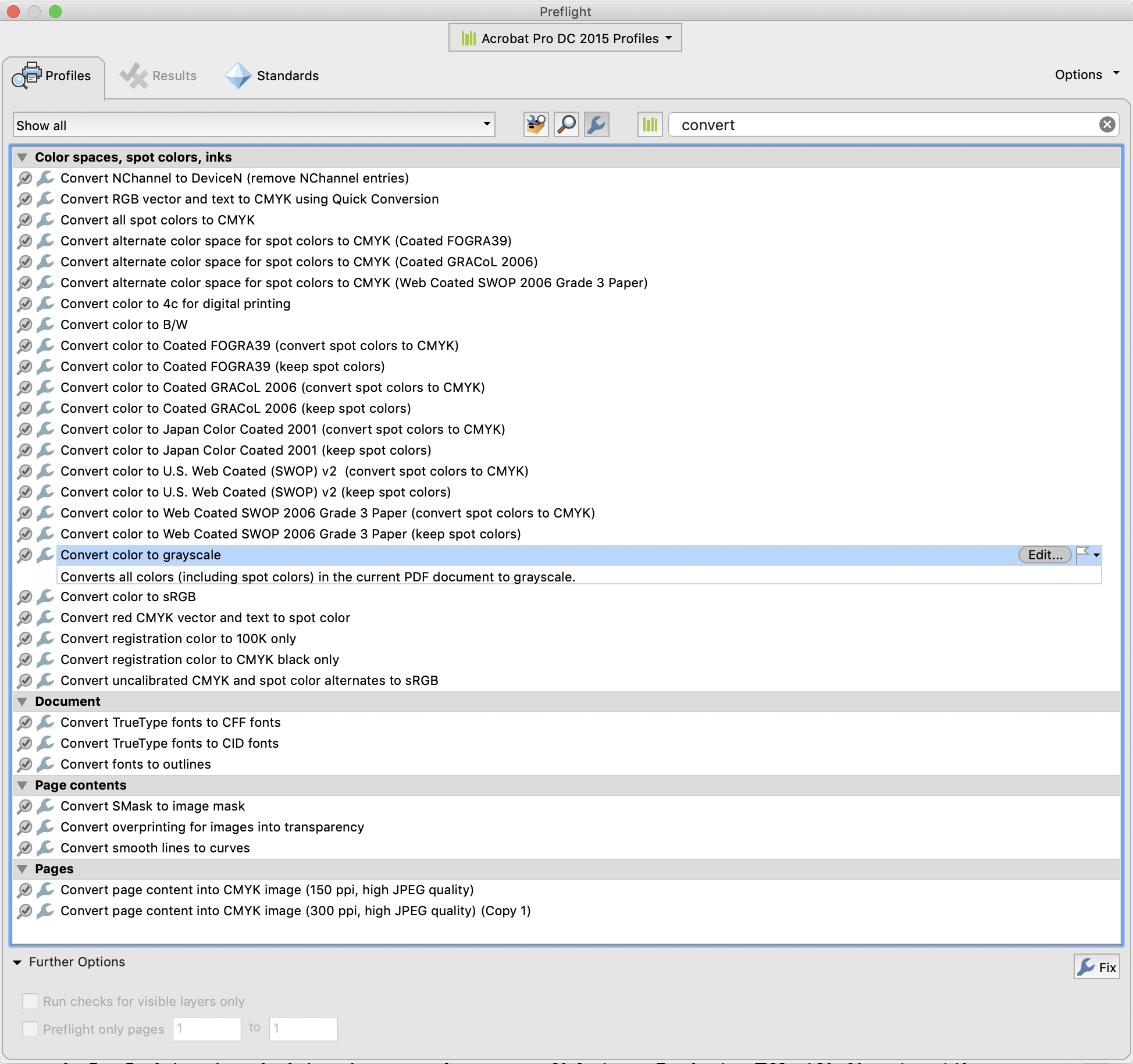Clear the search field using the X icon

pyautogui.click(x=1107, y=124)
